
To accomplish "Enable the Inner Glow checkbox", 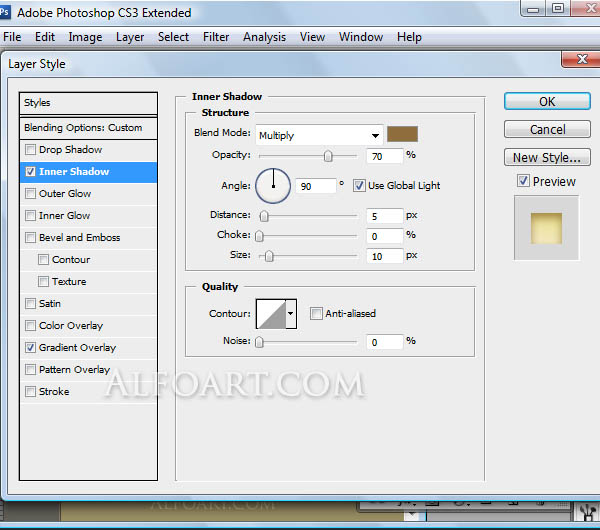I will pyautogui.click(x=30, y=215).
